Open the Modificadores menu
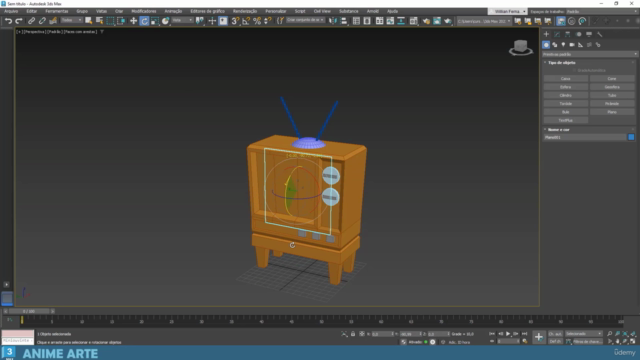Viewport: 640px width, 360px height. point(144,11)
